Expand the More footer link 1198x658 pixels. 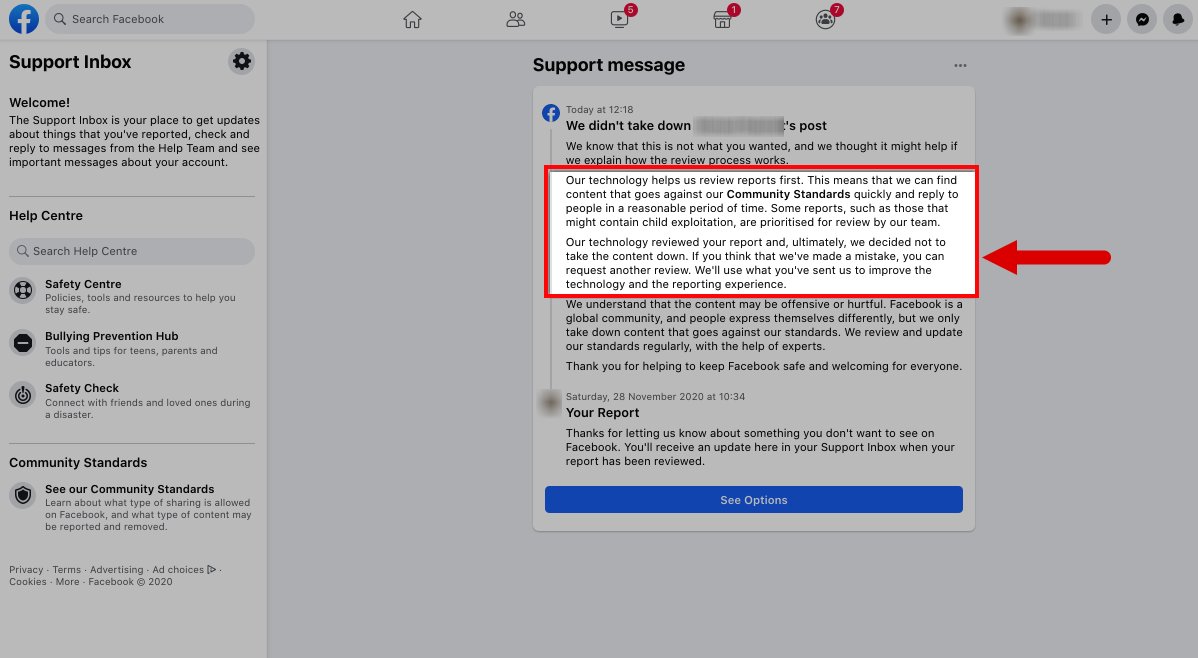pyautogui.click(x=67, y=582)
